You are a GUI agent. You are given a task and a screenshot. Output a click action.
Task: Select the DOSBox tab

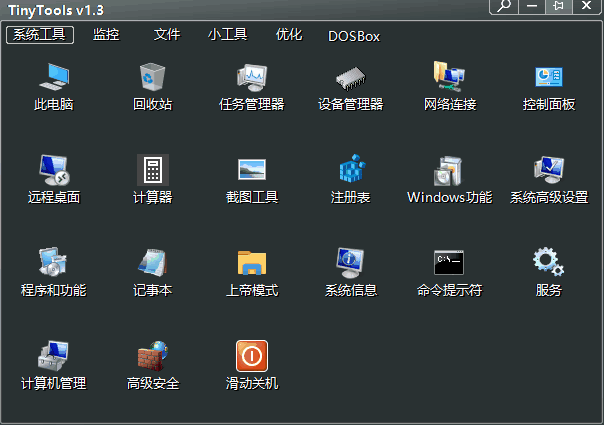354,36
